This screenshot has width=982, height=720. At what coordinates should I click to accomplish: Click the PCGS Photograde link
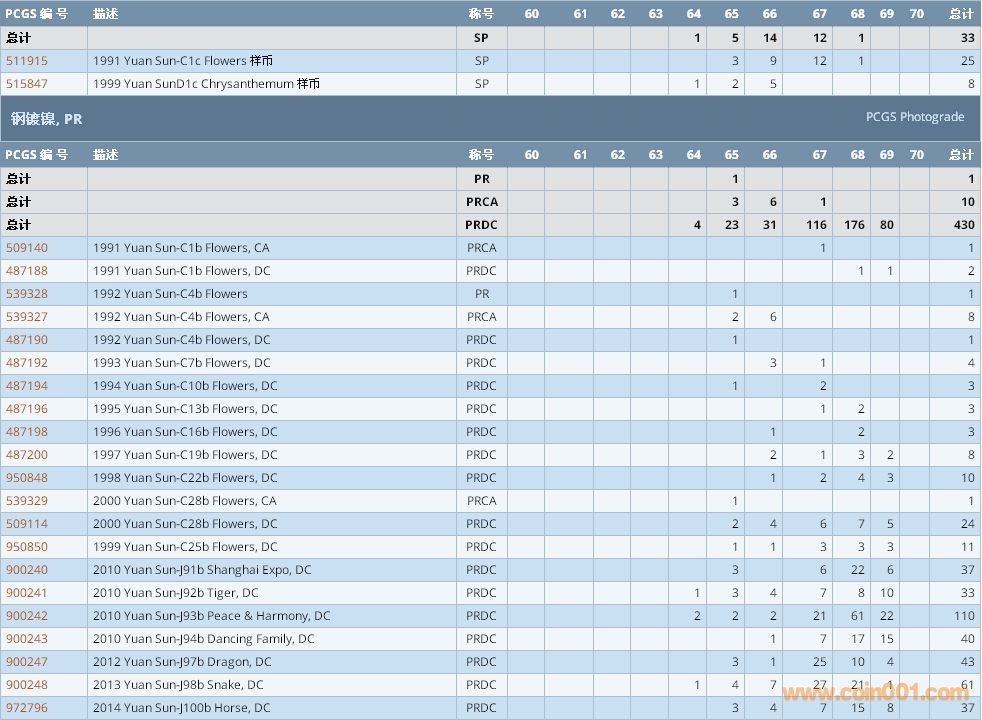point(914,117)
